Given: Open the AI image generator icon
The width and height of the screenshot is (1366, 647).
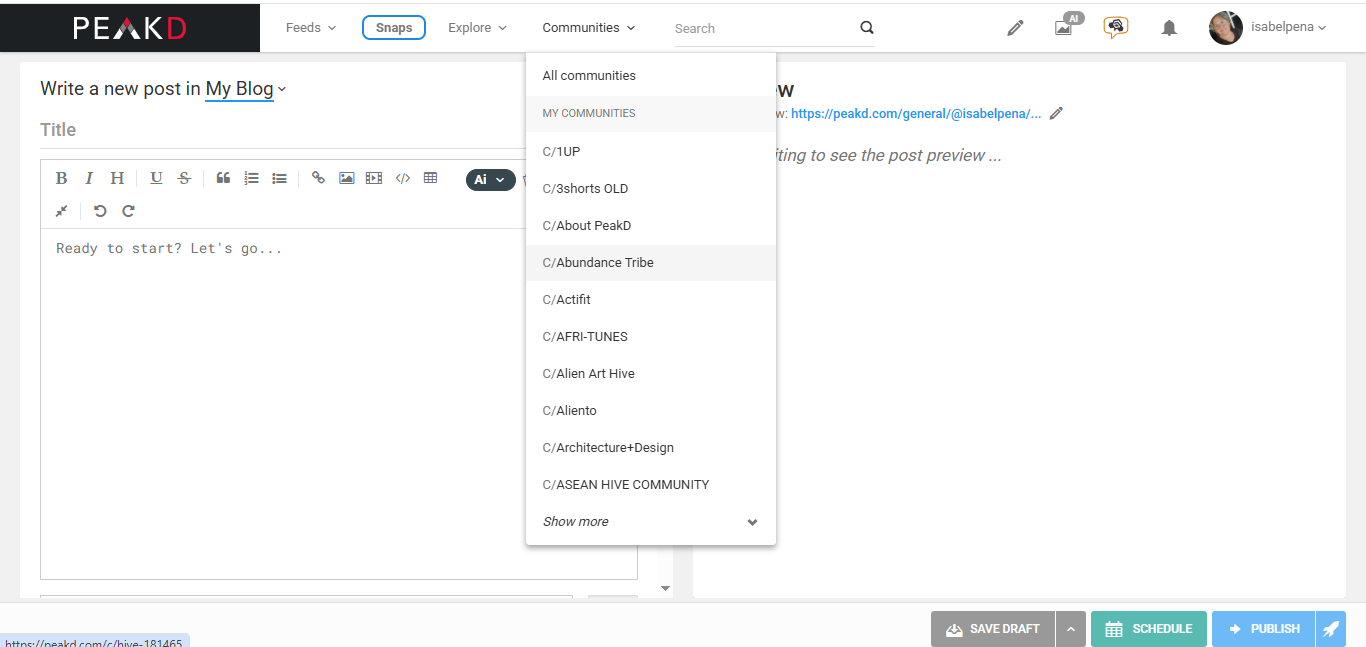Looking at the screenshot, I should (x=1064, y=27).
